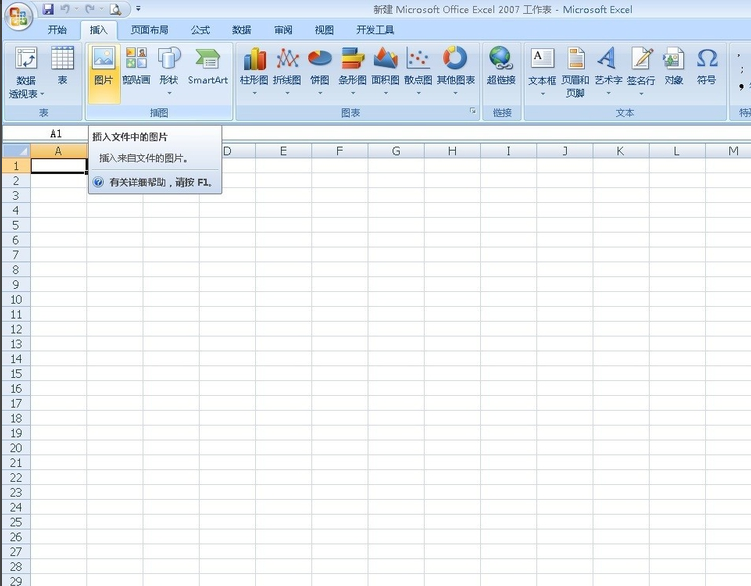
Task: Switch to the 开始 ribbon tab
Action: click(57, 30)
